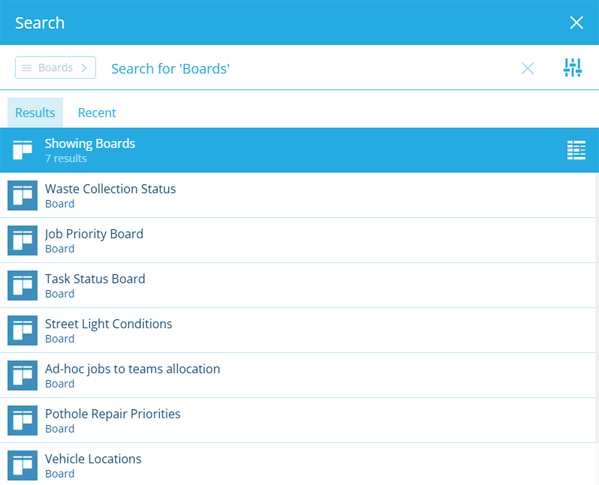Open the Pothole Repair Priorities board

tap(298, 420)
